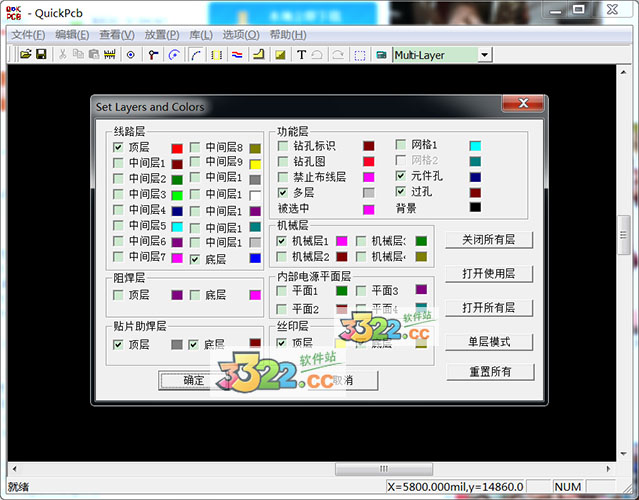This screenshot has height=500, width=639.
Task: Open the 文件(F) menu
Action: tap(28, 35)
